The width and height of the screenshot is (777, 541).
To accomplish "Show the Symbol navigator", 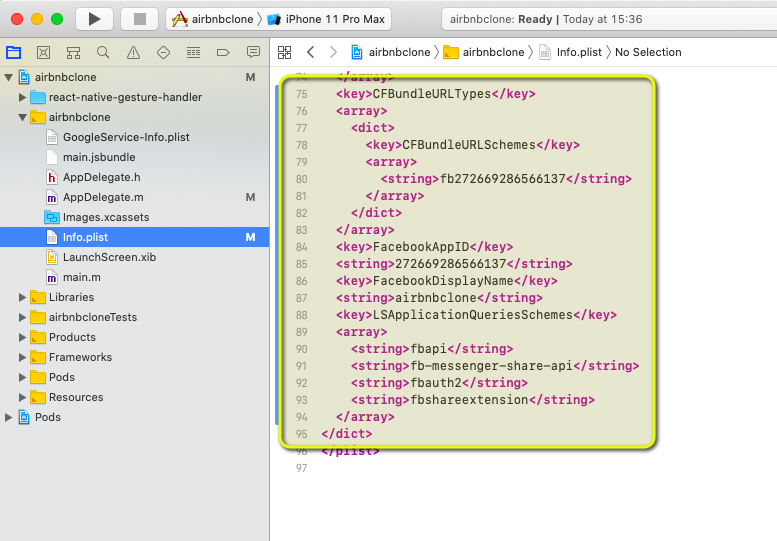I will point(73,52).
